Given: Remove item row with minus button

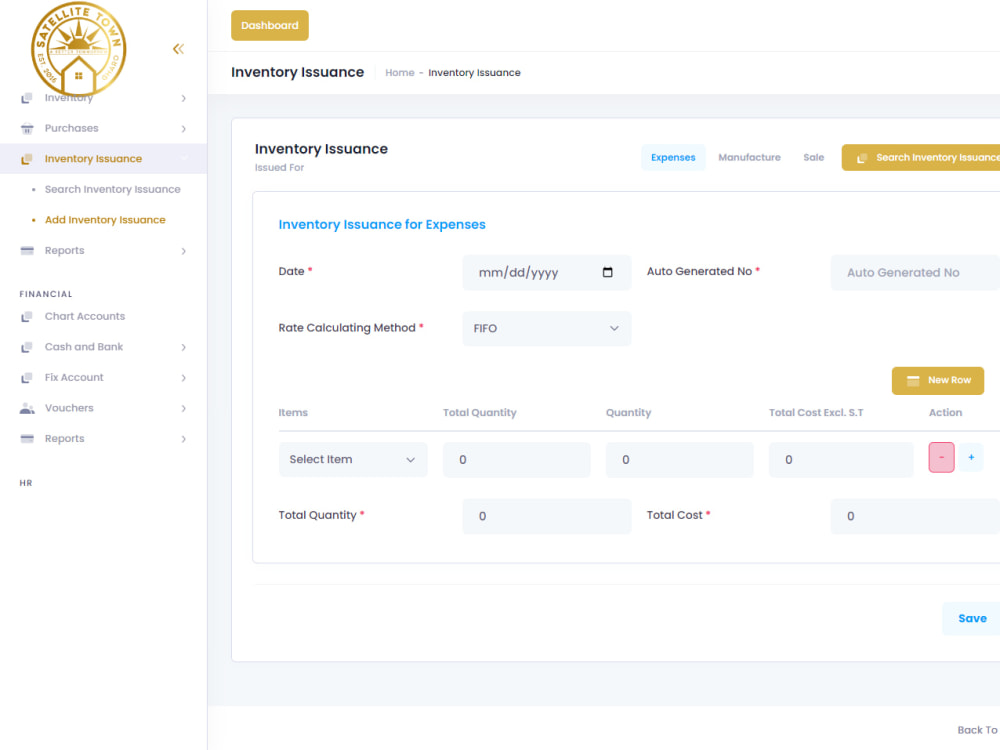Looking at the screenshot, I should coord(941,457).
